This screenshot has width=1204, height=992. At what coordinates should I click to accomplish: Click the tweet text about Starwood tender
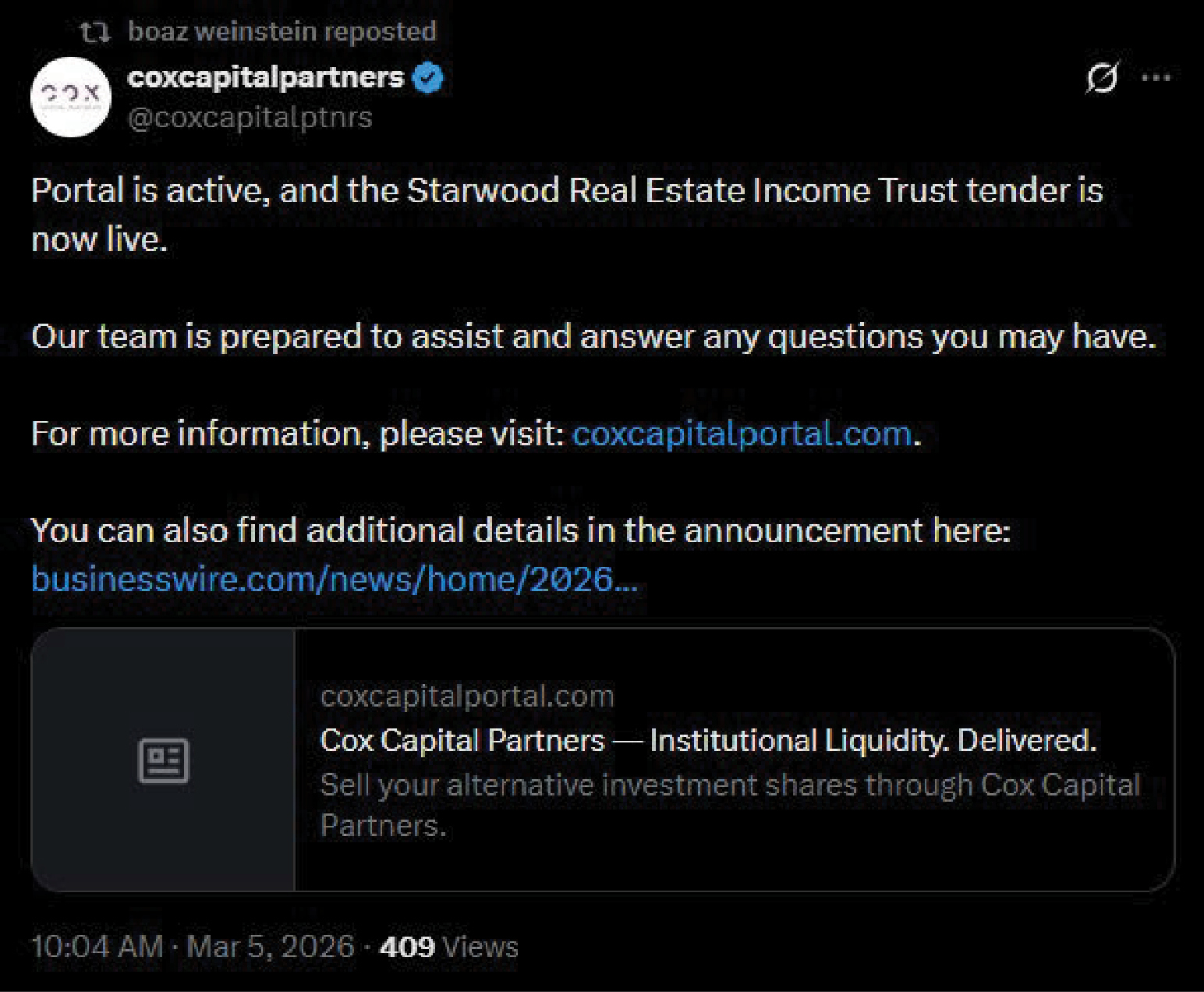click(566, 192)
